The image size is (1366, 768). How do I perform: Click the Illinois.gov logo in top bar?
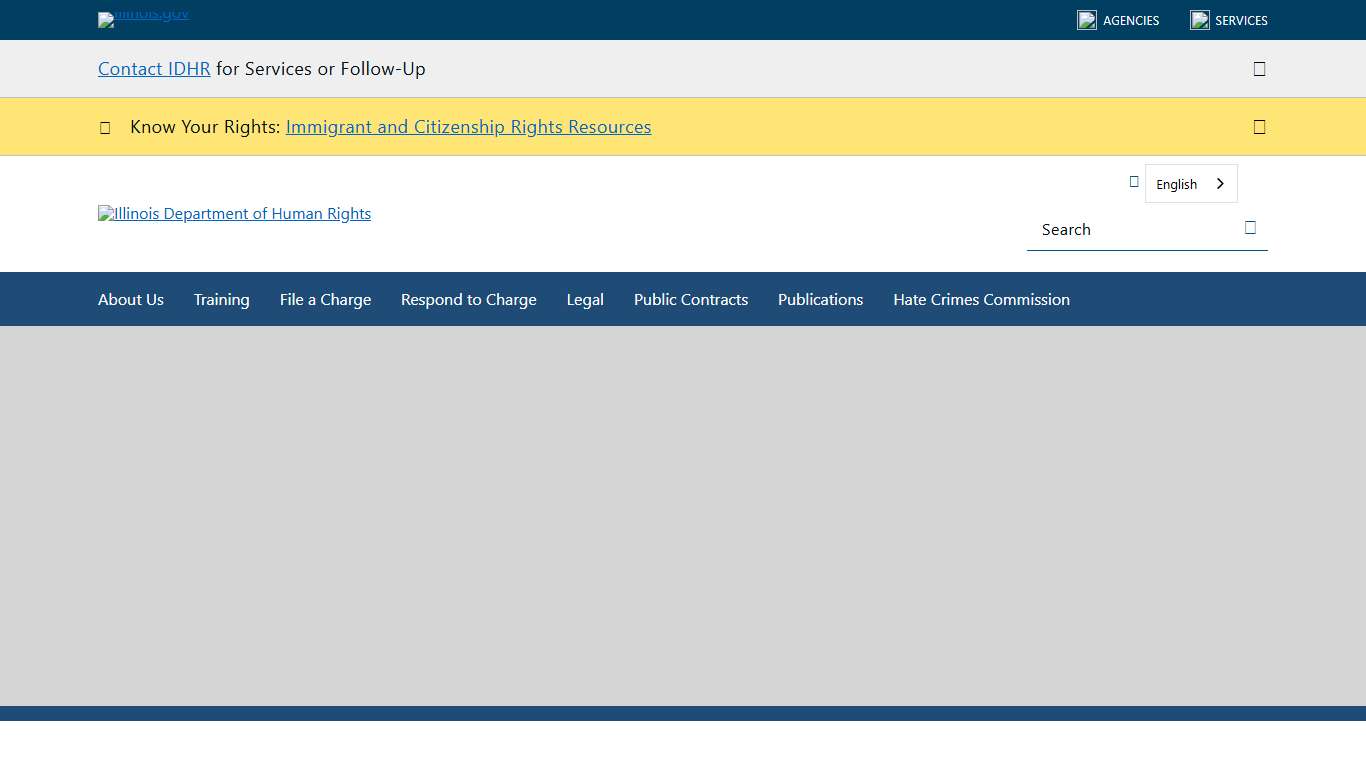[143, 18]
